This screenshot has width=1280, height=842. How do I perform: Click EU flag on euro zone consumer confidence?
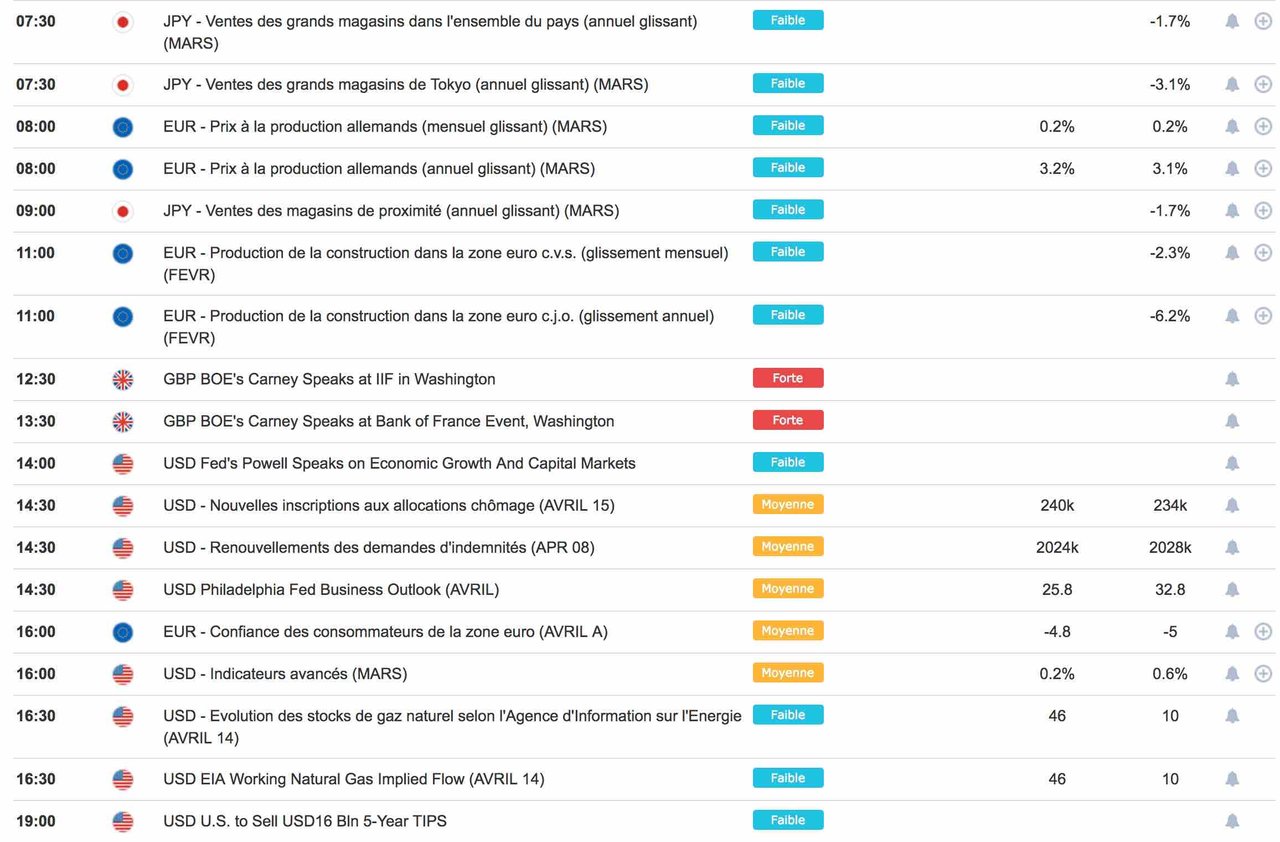(123, 632)
